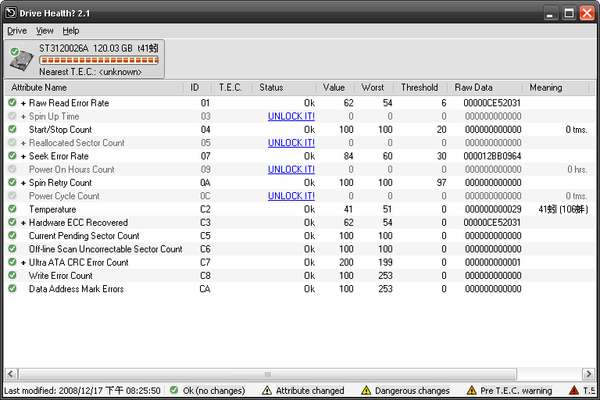Click the green Ok (no changes) legend icon
The width and height of the screenshot is (600, 400).
[x=174, y=390]
